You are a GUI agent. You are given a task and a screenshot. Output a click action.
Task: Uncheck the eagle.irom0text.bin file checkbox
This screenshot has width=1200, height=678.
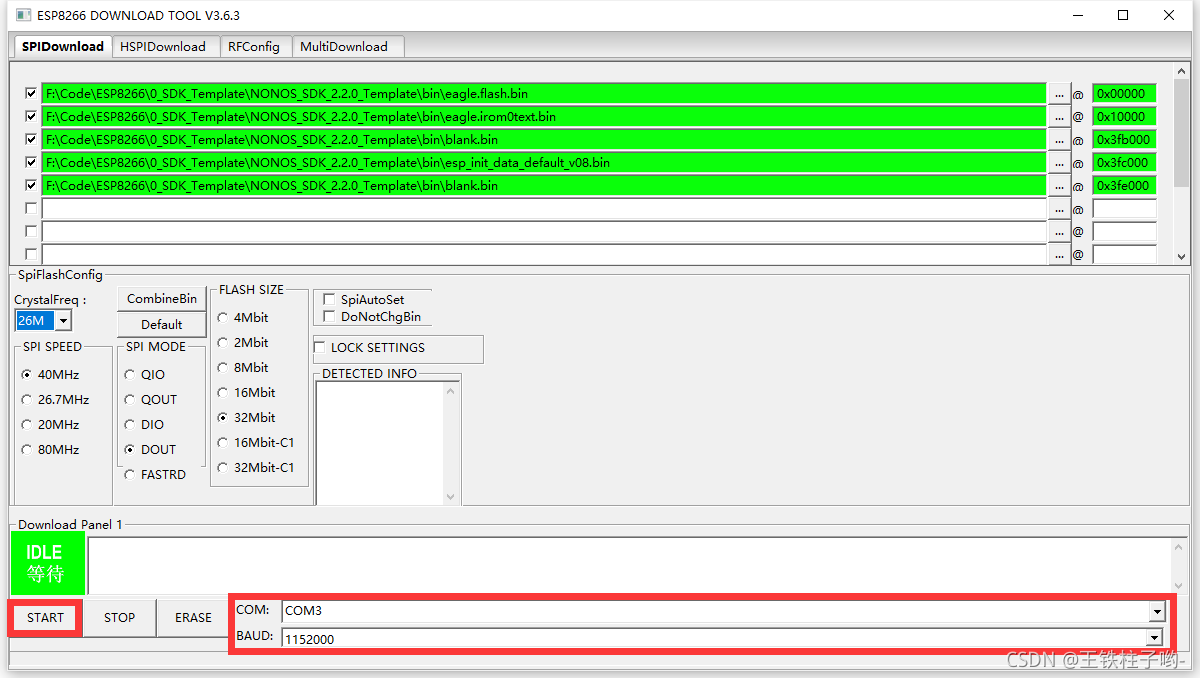pos(31,116)
